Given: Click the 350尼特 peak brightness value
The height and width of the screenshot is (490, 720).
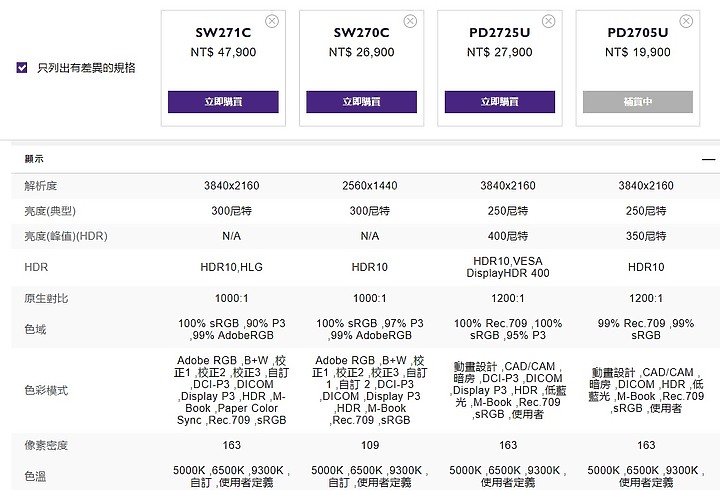Looking at the screenshot, I should [646, 236].
